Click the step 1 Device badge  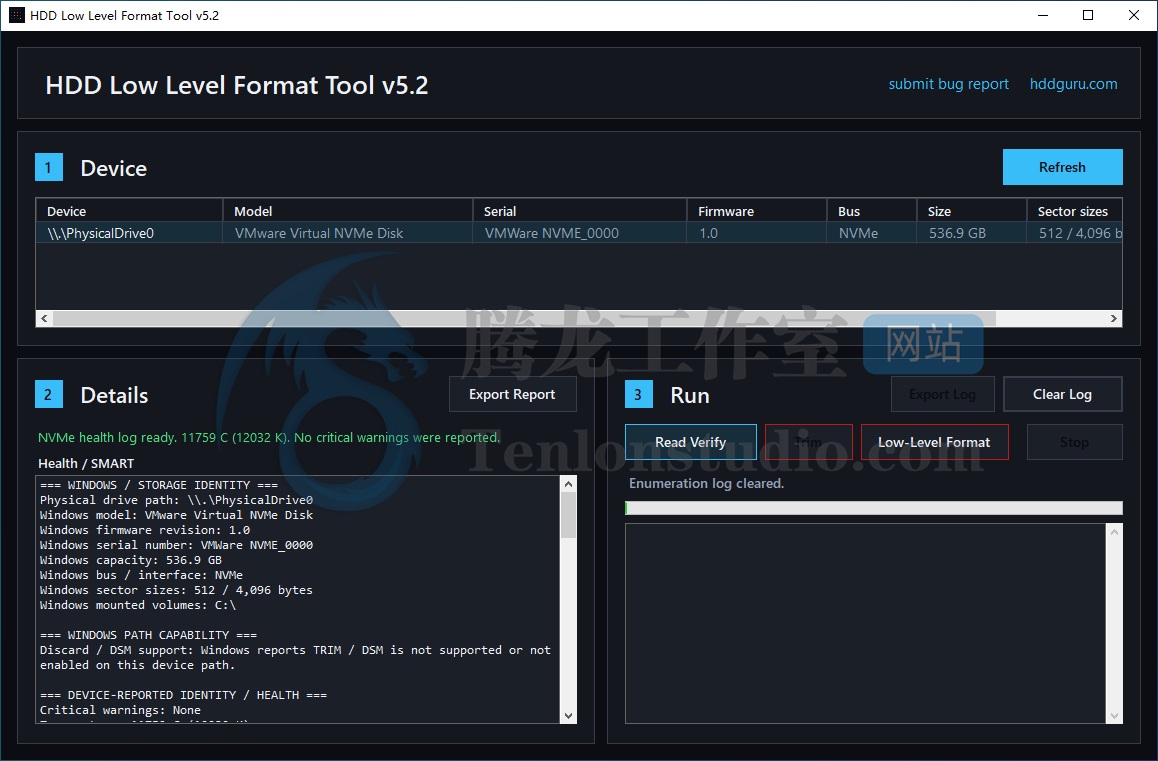49,167
